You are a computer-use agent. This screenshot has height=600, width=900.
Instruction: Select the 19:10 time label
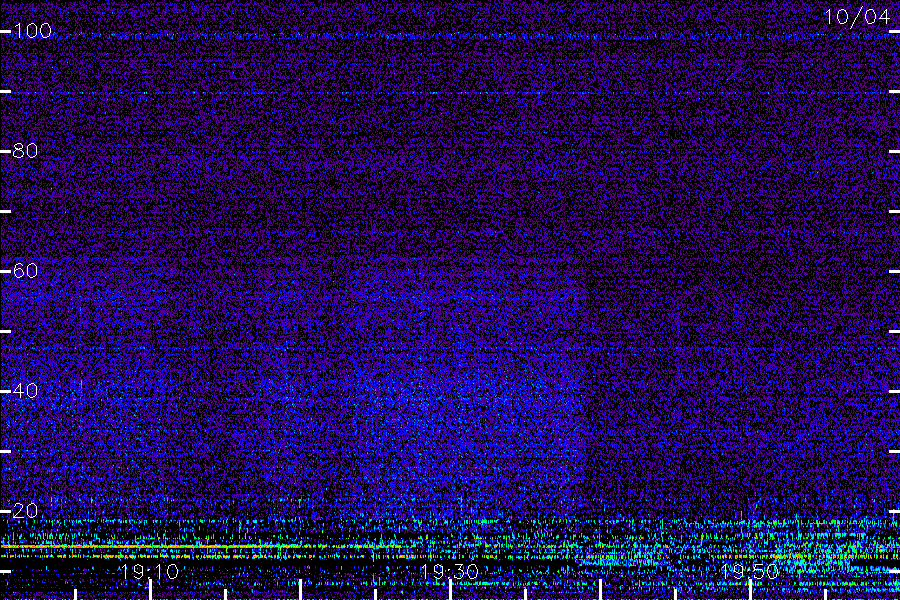(149, 572)
